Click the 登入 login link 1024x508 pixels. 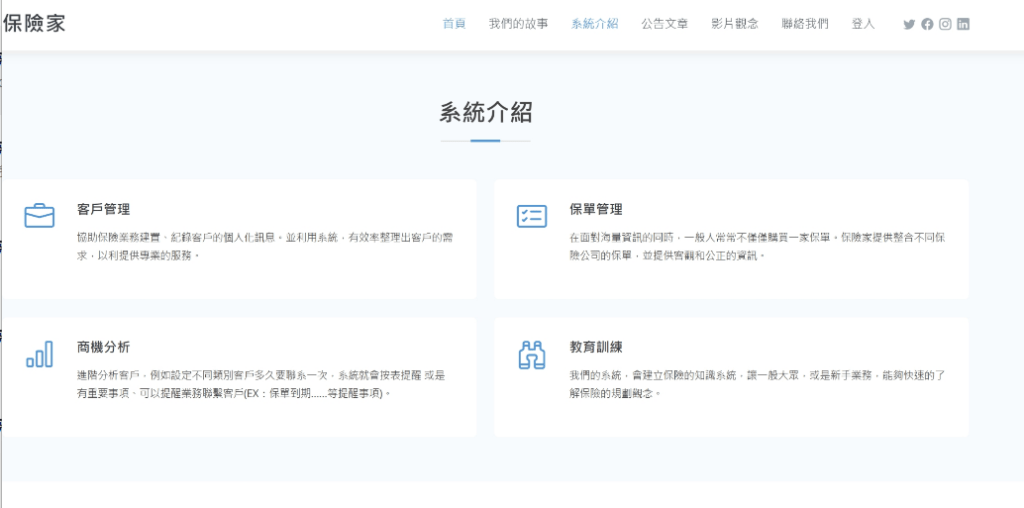click(x=863, y=24)
